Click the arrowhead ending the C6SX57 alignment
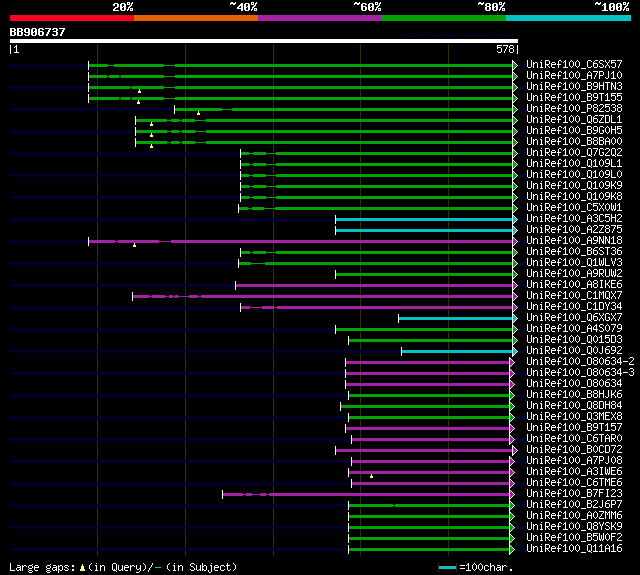Viewport: 640px width, 575px height. [x=515, y=65]
